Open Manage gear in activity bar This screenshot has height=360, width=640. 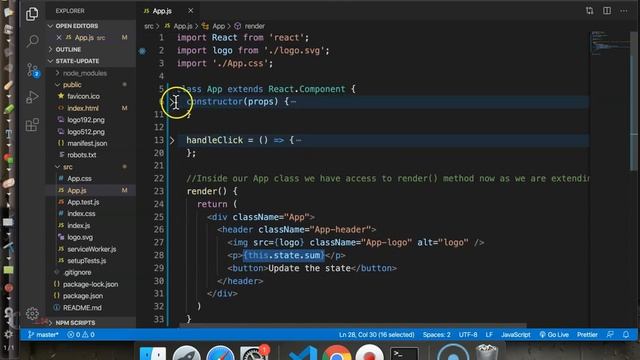pyautogui.click(x=32, y=313)
